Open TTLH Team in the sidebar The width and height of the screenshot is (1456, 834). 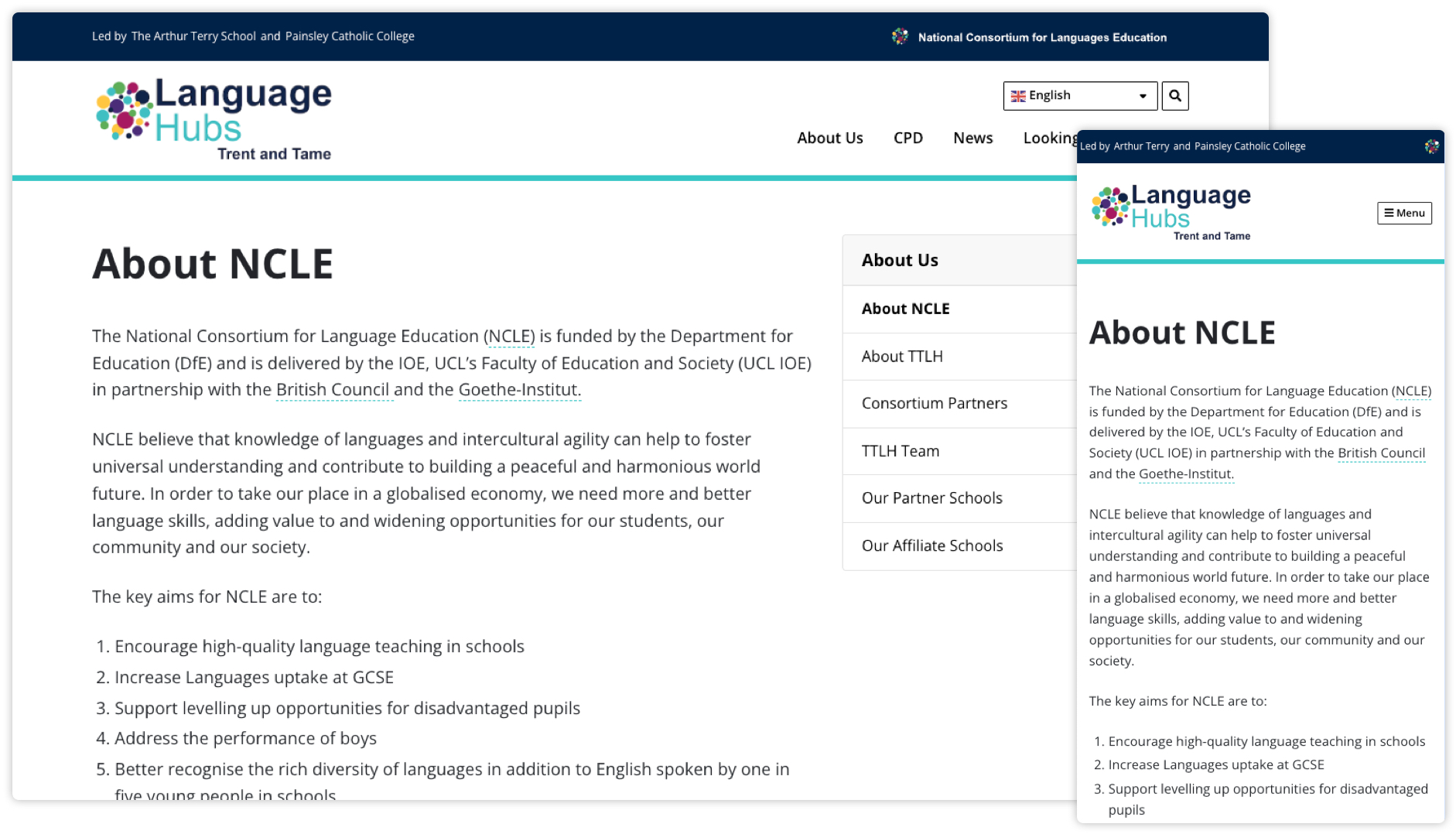click(x=959, y=451)
